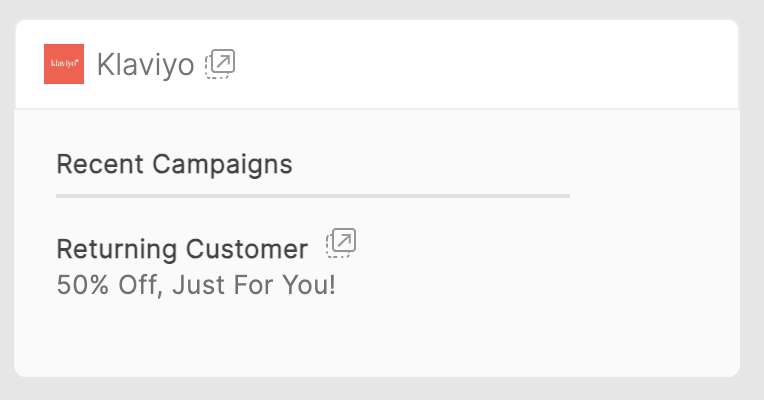Click the "50% Off, Just For You!" subject
This screenshot has width=764, height=400.
pos(196,285)
